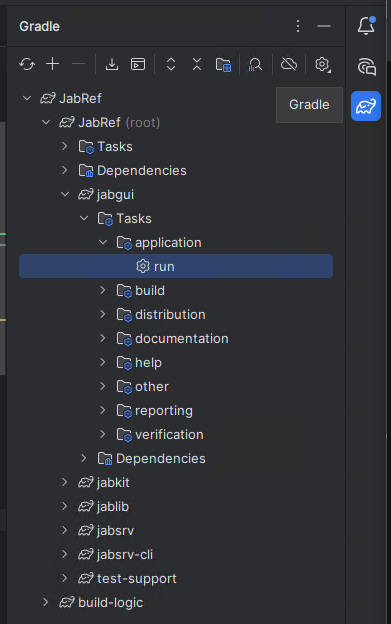Hide the Gradle tool window with dash icon
The width and height of the screenshot is (391, 624).
[324, 26]
